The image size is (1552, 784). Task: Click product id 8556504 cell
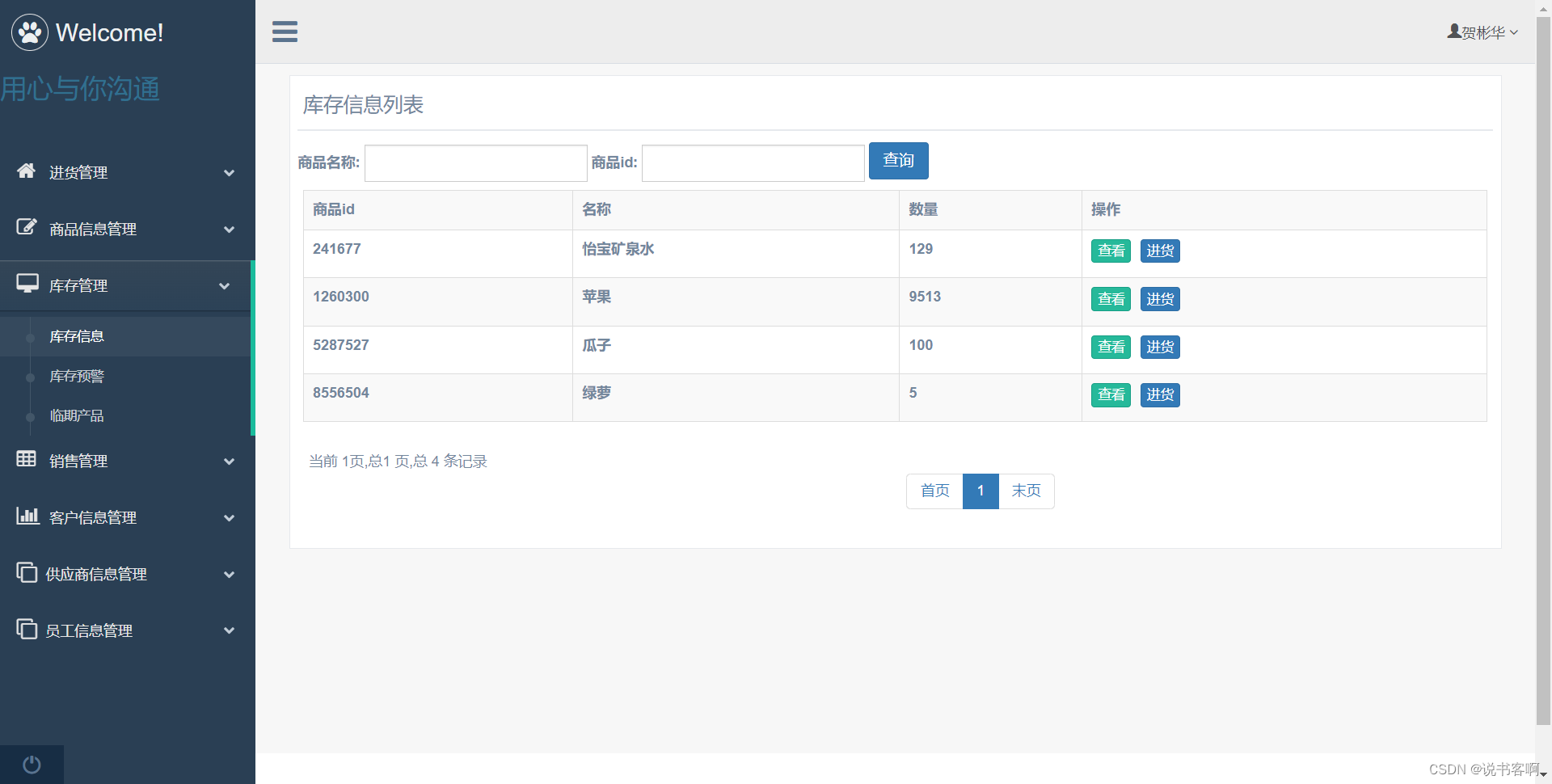[x=438, y=398]
